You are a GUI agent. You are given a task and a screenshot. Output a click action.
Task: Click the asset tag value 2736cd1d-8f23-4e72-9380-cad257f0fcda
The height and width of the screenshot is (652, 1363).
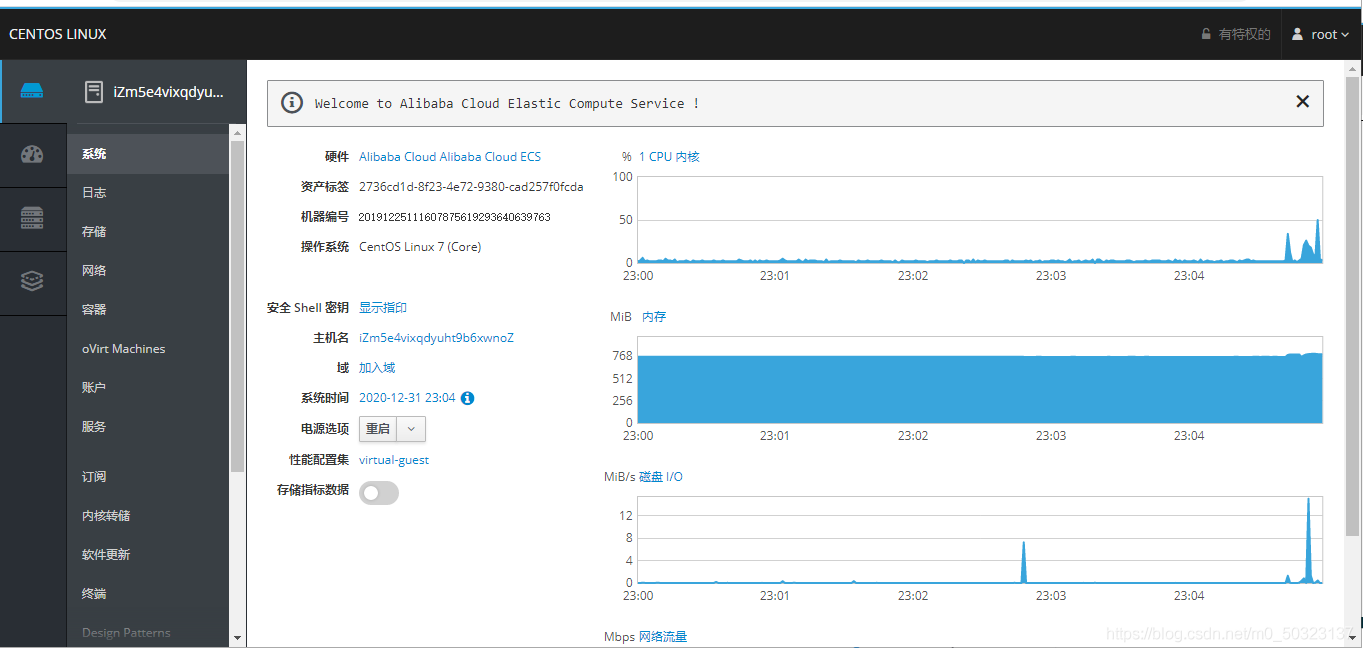(471, 187)
